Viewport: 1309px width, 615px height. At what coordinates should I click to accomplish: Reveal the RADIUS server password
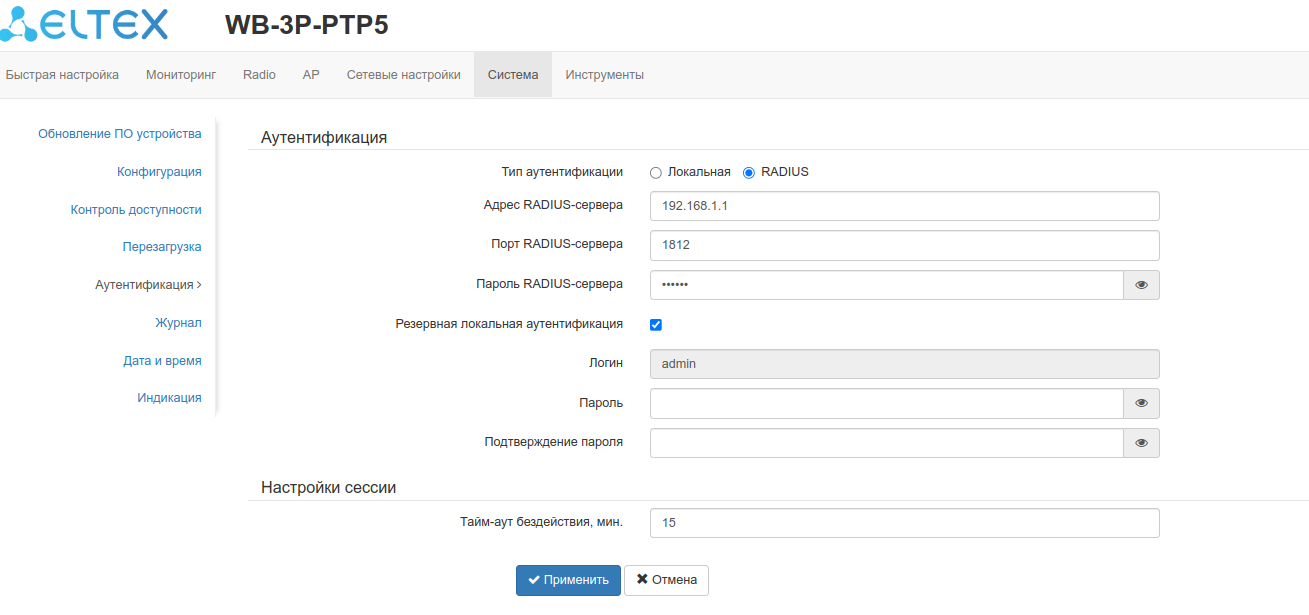click(1141, 285)
